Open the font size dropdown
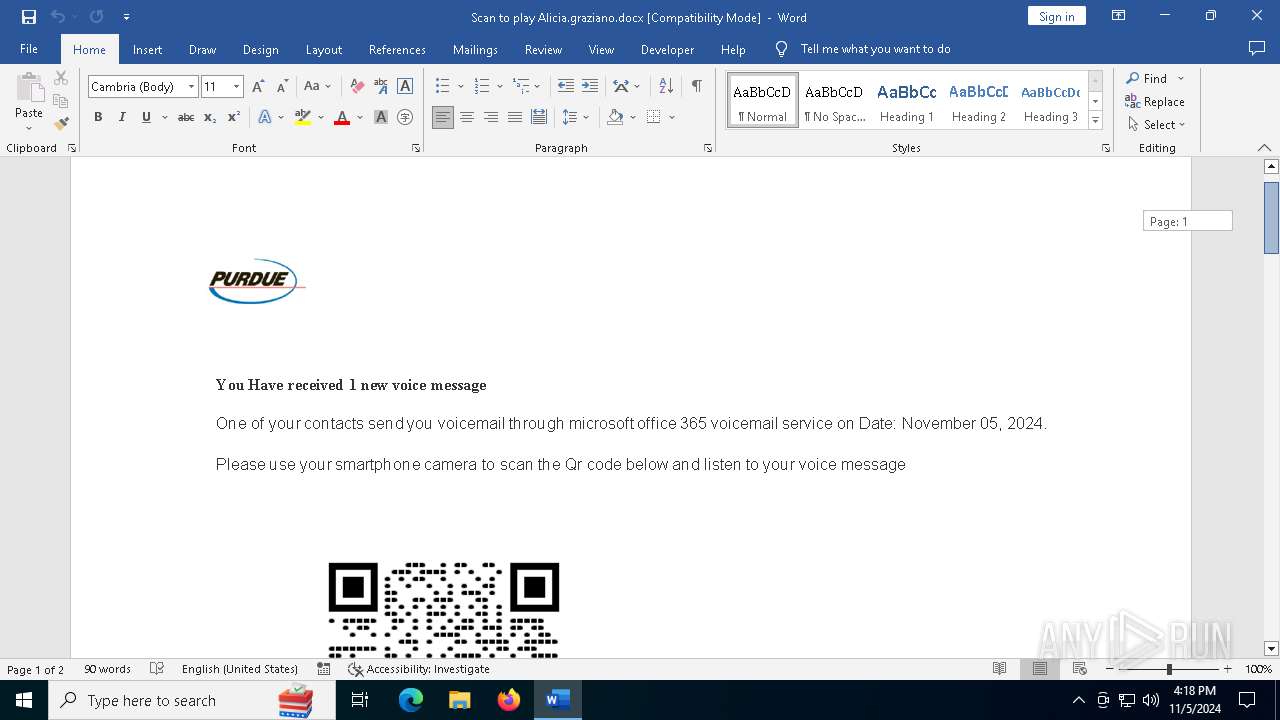1280x720 pixels. (237, 87)
